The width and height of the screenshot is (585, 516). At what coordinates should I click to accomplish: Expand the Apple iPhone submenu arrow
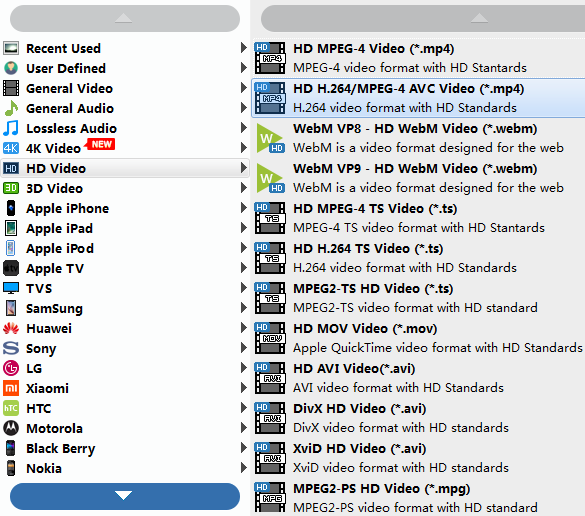coord(244,208)
